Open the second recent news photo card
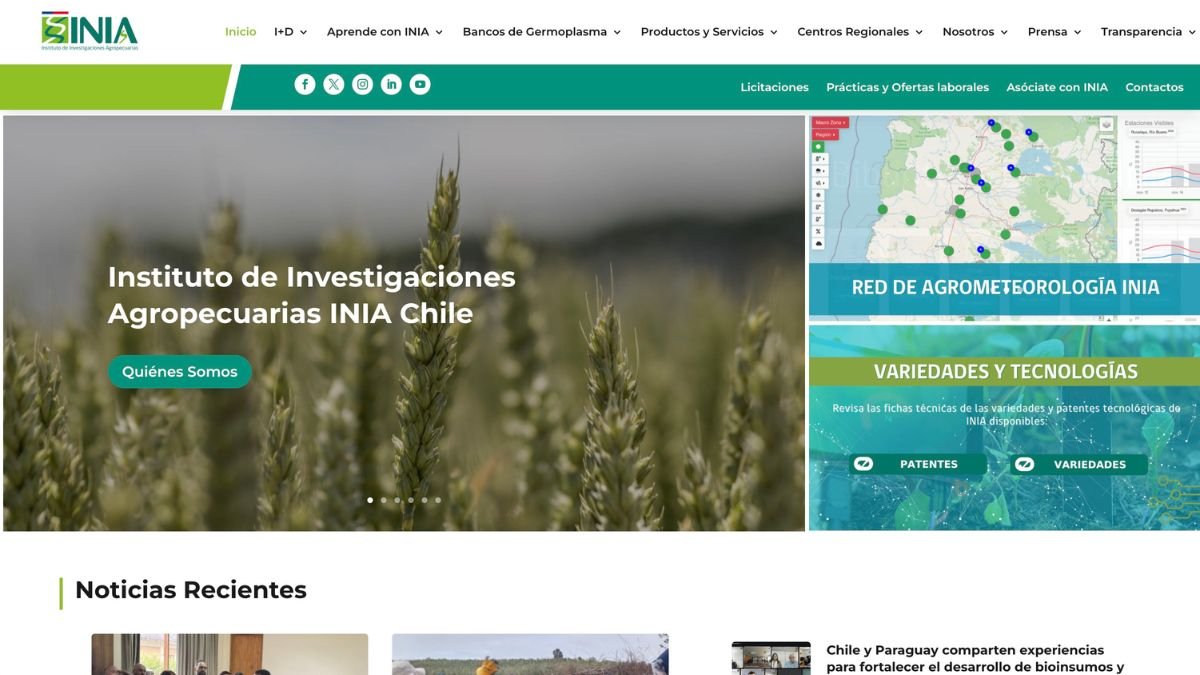The width and height of the screenshot is (1200, 675). coord(530,654)
